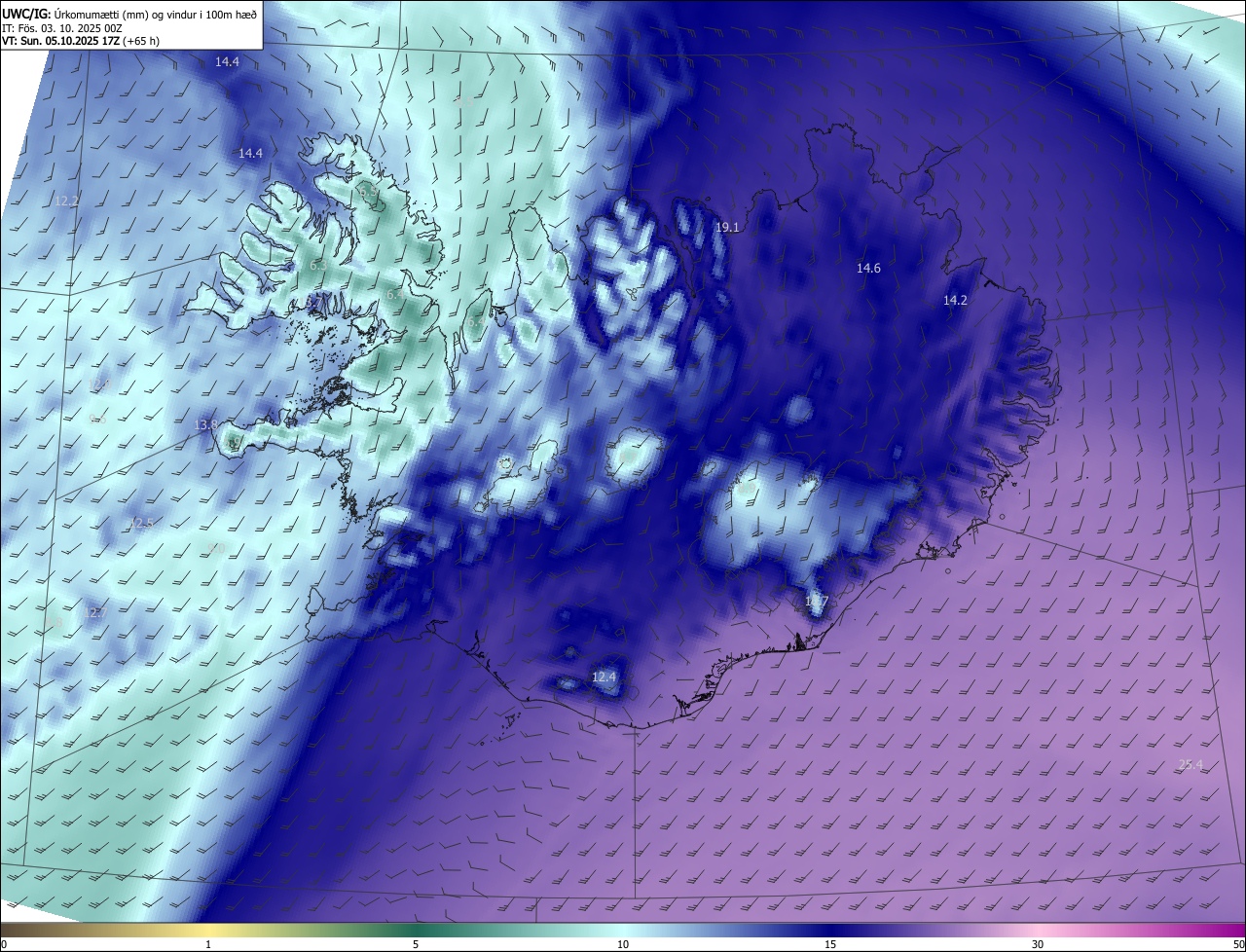Click the 0 tick on the color scale
Image resolution: width=1246 pixels, height=952 pixels.
click(x=4, y=944)
